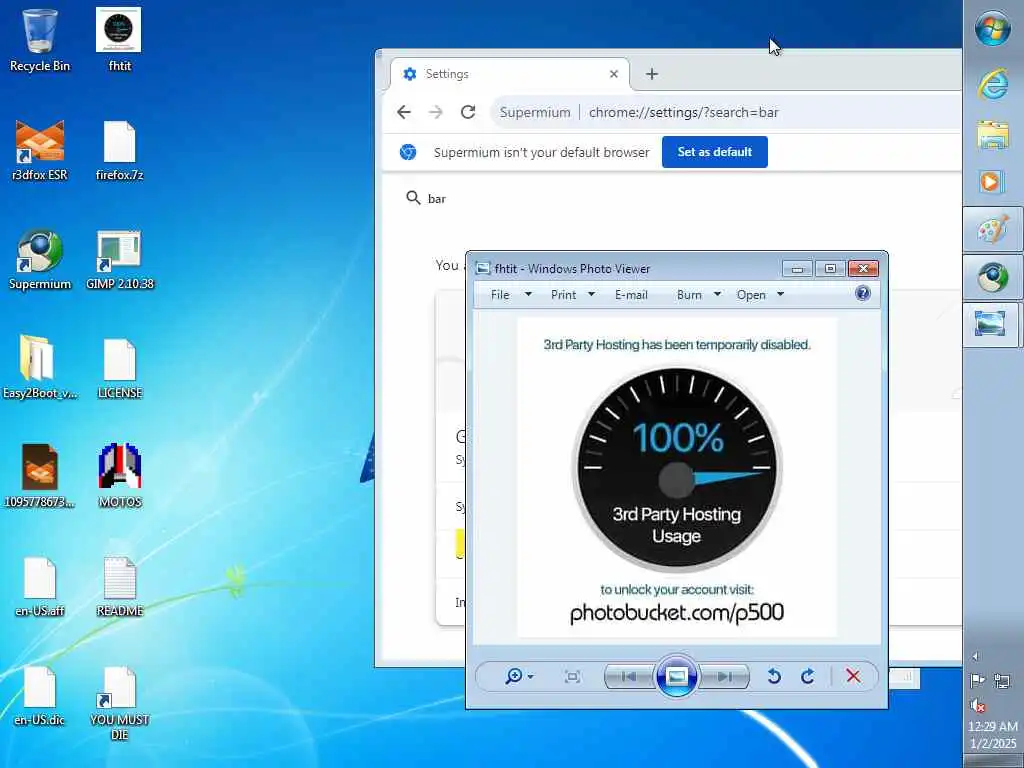Launch Internet Explorer from the taskbar
Screen dimensions: 1024x768
point(993,85)
